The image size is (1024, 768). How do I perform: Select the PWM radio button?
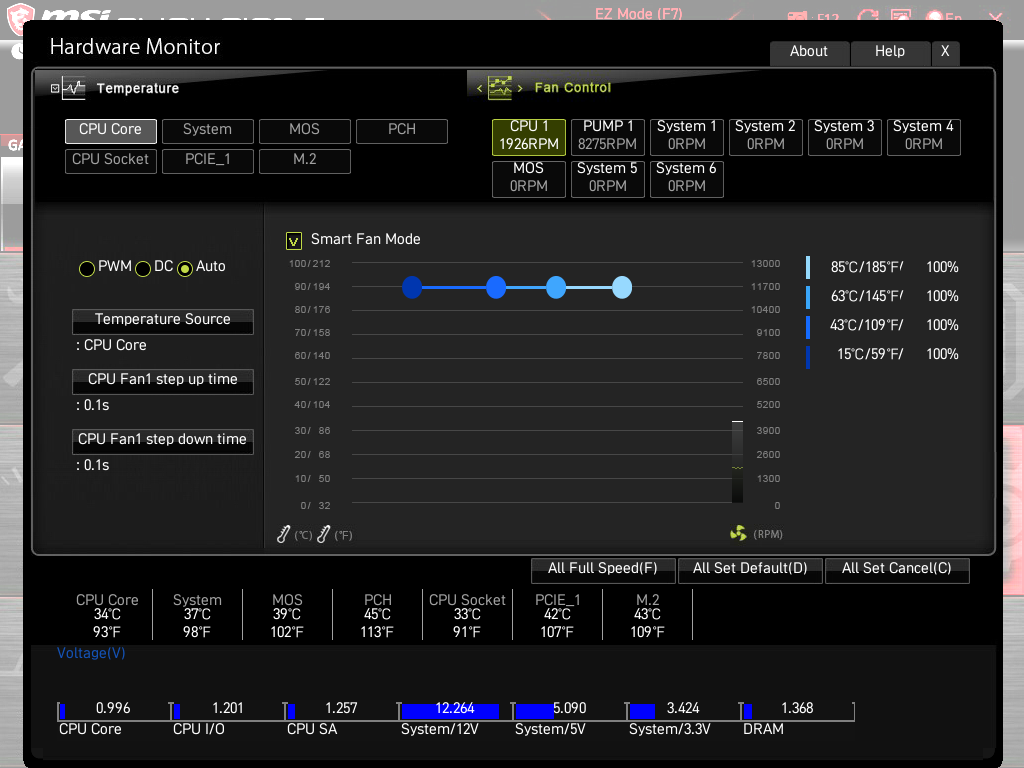tap(87, 268)
